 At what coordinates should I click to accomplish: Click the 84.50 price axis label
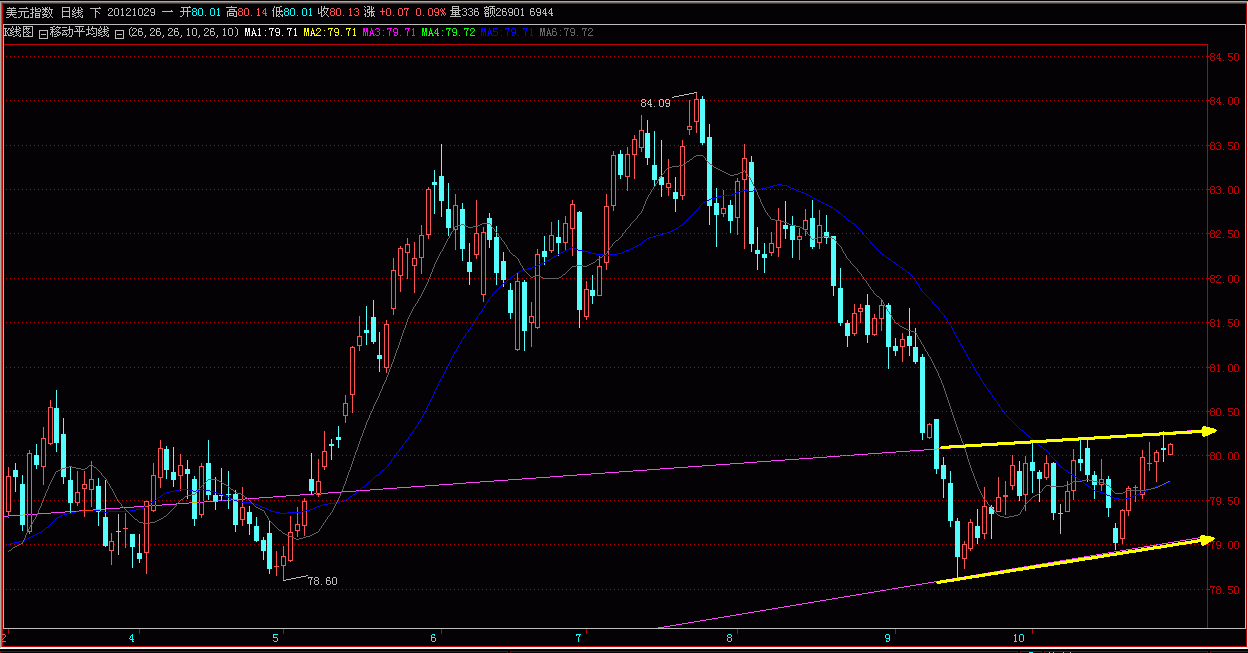point(1225,57)
